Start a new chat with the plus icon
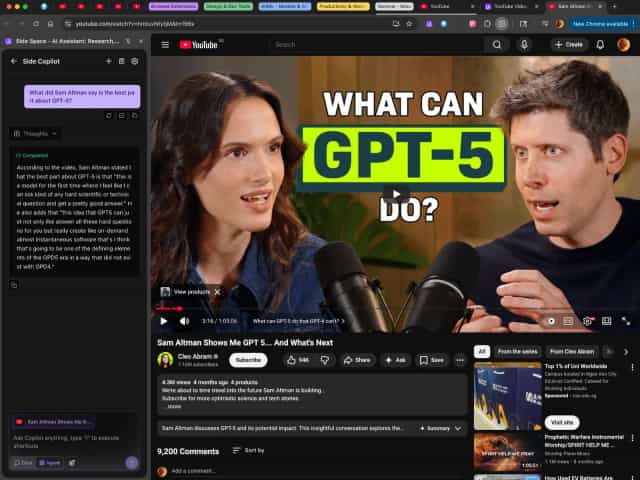640x480 pixels. coord(109,61)
